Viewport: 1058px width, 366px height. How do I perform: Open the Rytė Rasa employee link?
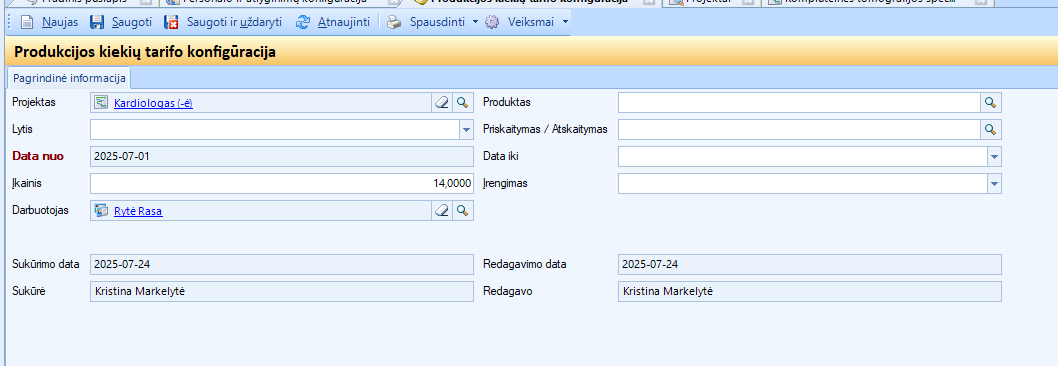138,211
